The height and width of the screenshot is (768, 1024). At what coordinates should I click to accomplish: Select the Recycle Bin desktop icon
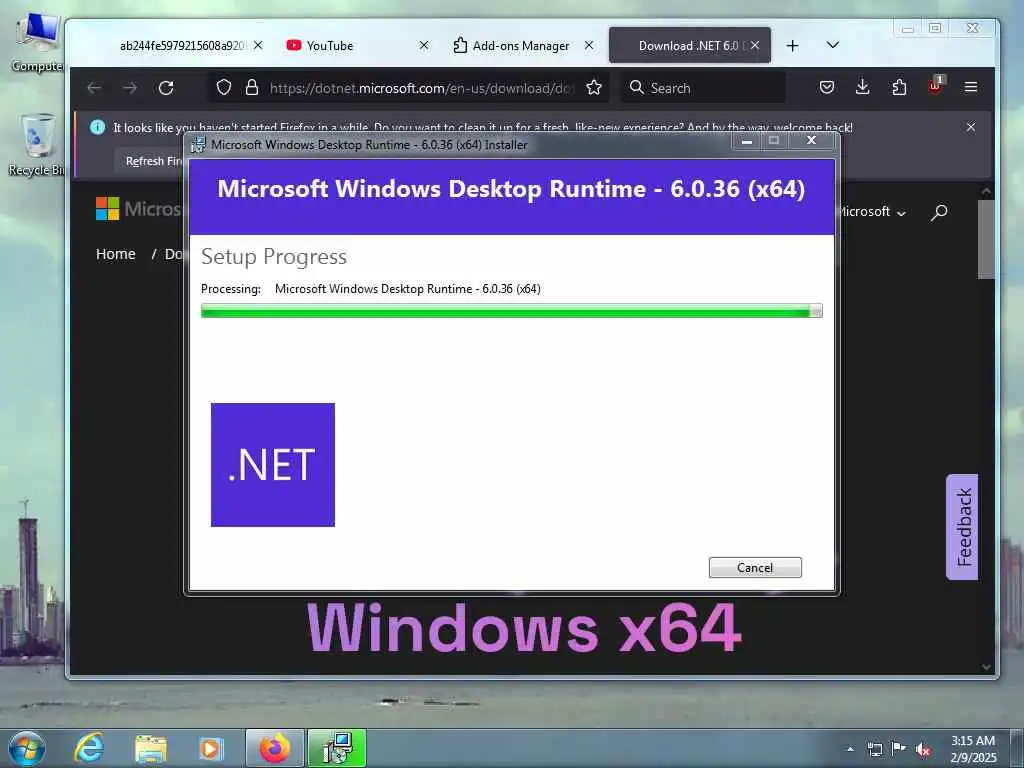pos(37,145)
